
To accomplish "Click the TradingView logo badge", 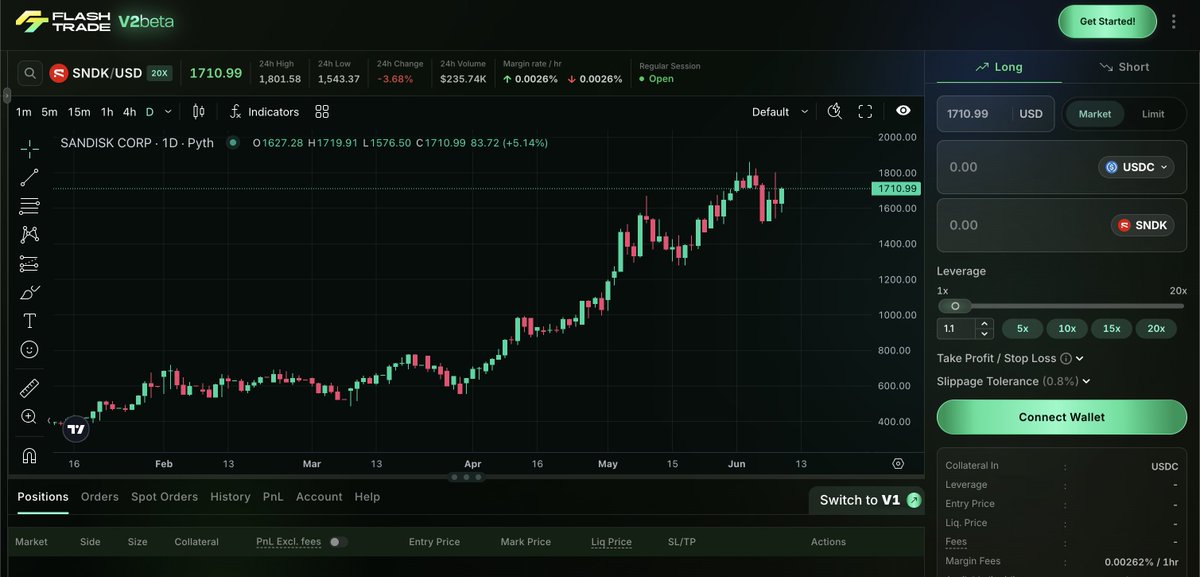I will [76, 430].
